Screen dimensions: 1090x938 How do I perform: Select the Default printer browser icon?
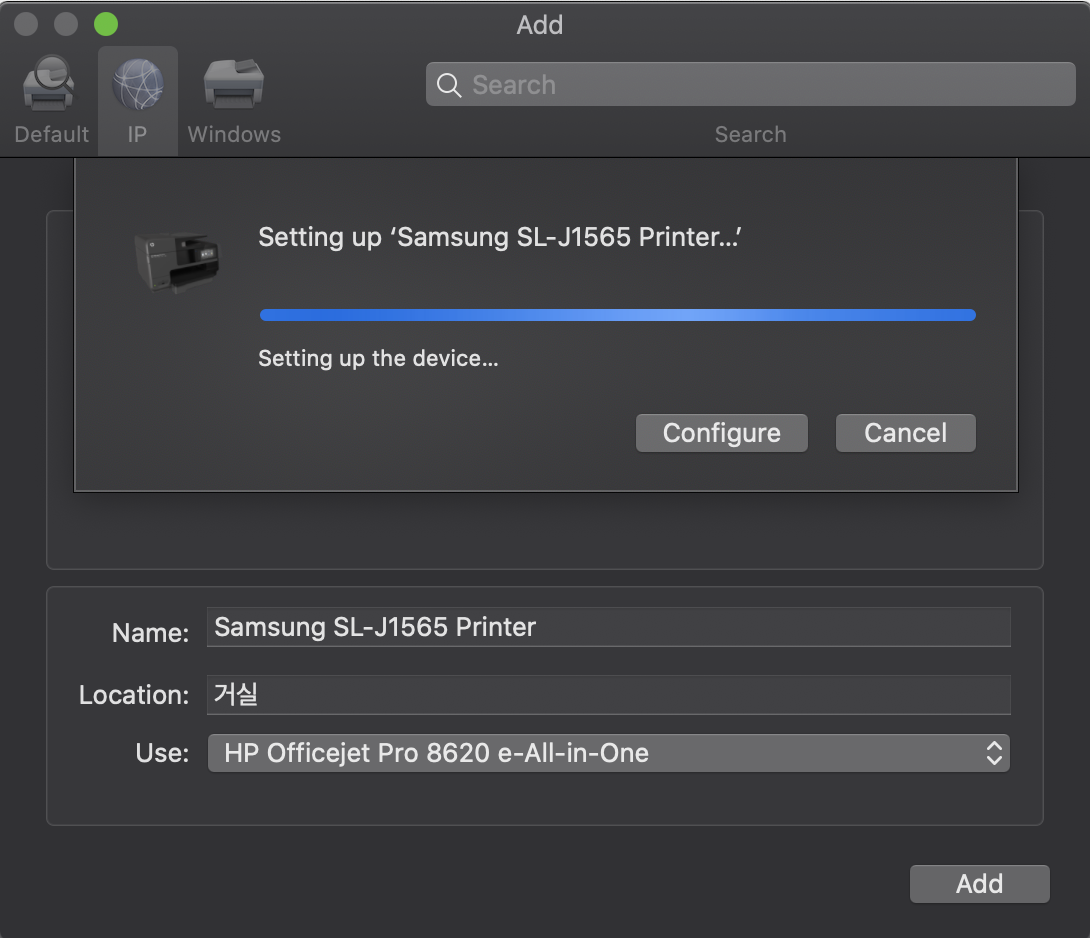click(50, 99)
